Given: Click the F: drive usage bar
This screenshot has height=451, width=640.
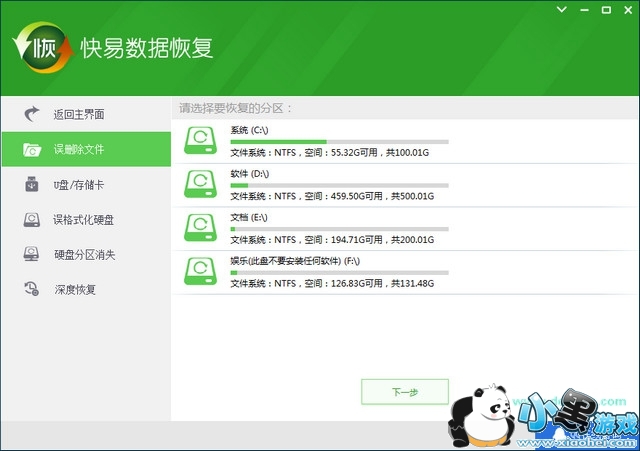Looking at the screenshot, I should pyautogui.click(x=340, y=273).
